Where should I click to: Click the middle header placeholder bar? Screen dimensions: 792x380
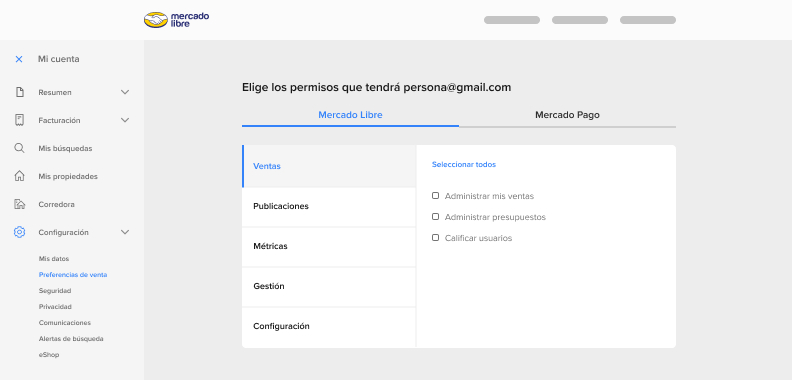coord(580,20)
